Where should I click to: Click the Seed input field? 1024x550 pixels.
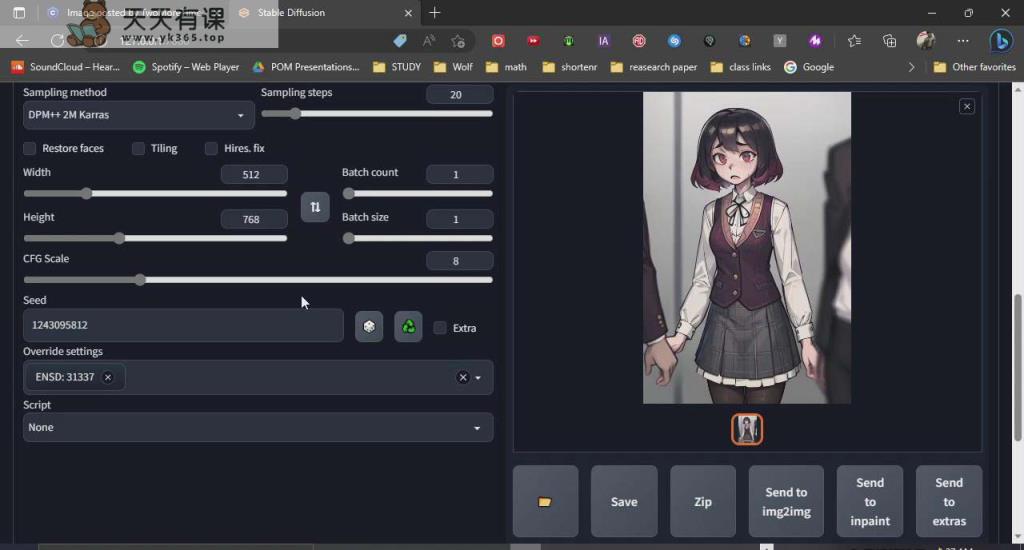(183, 325)
